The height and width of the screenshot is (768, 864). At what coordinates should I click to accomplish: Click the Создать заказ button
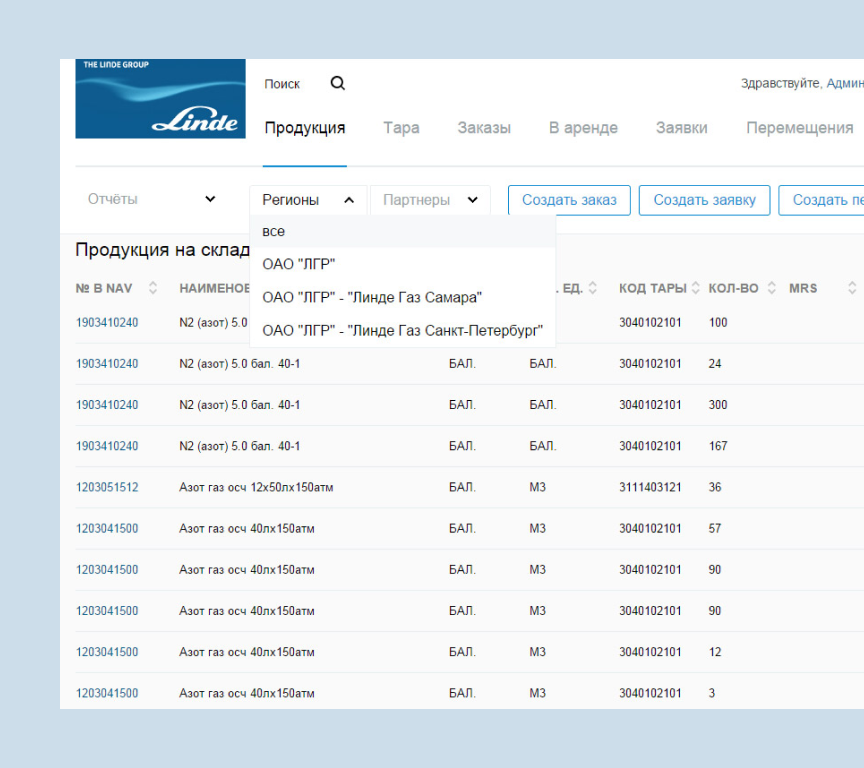pyautogui.click(x=569, y=200)
